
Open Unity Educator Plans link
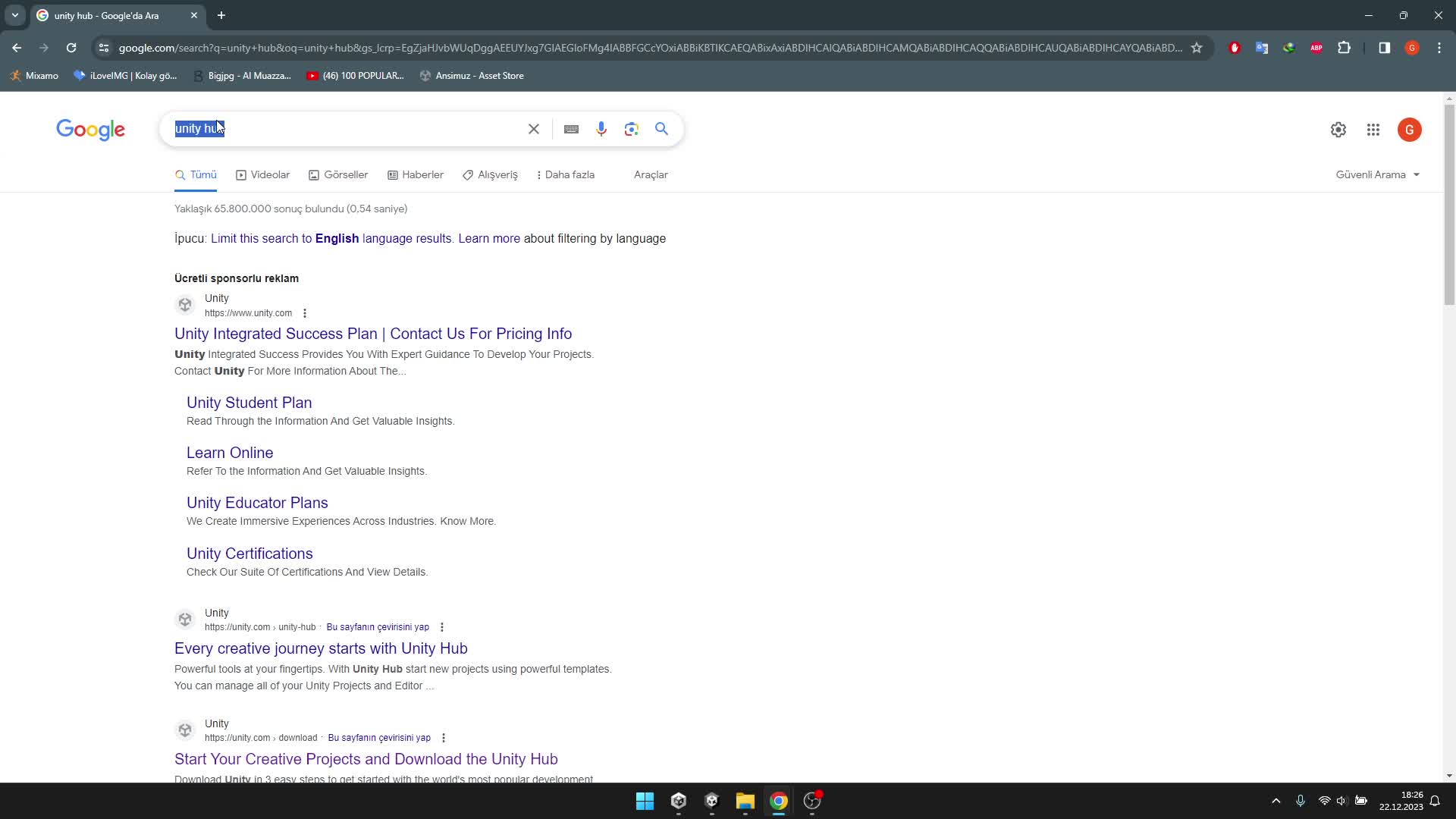pyautogui.click(x=257, y=503)
